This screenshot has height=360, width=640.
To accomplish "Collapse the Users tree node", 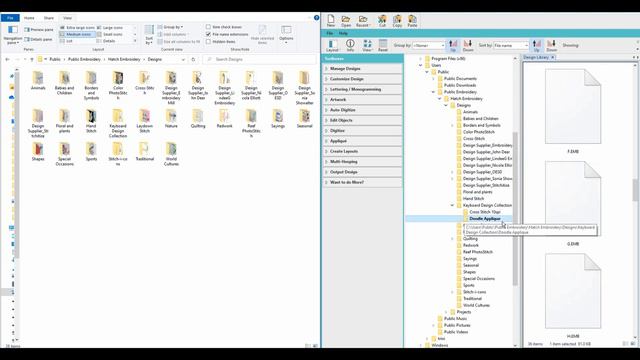I will tap(420, 65).
